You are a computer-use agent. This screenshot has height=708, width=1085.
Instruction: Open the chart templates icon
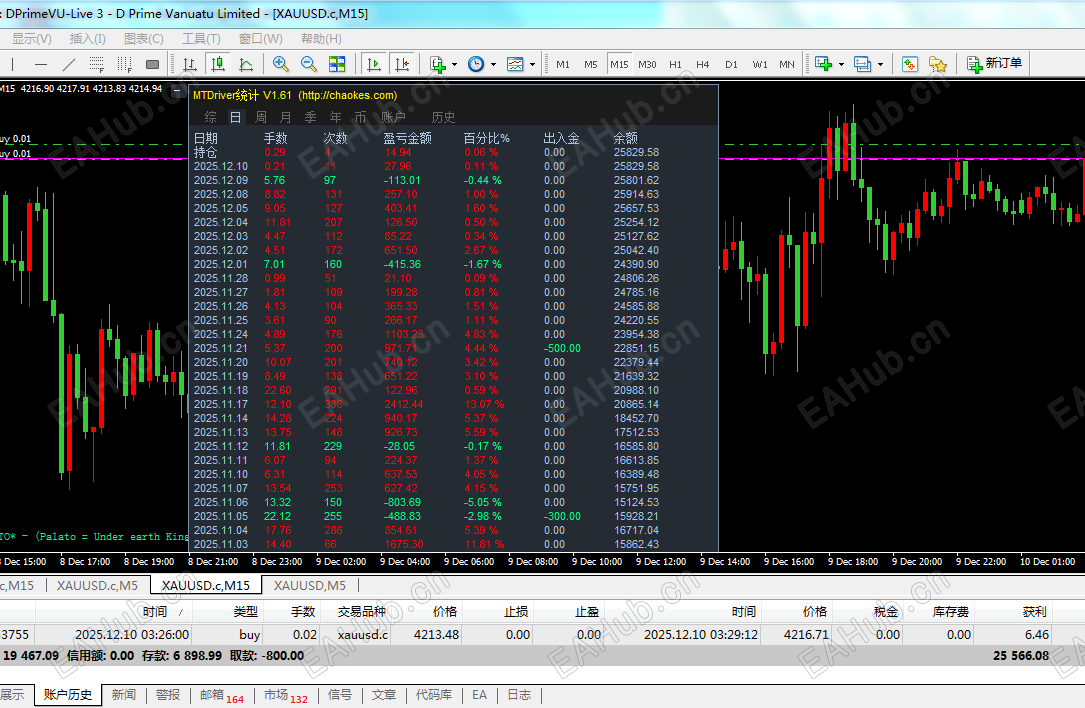click(x=515, y=64)
